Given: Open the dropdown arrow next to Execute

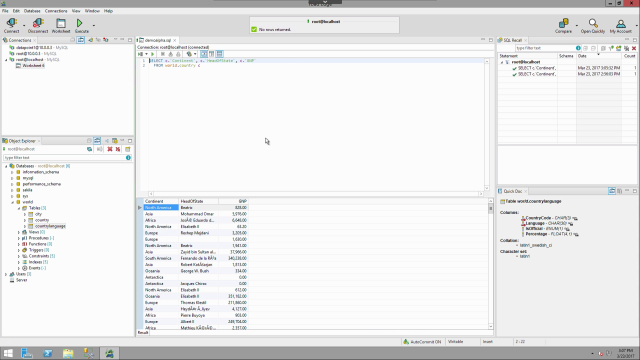Looking at the screenshot, I should [x=93, y=25].
